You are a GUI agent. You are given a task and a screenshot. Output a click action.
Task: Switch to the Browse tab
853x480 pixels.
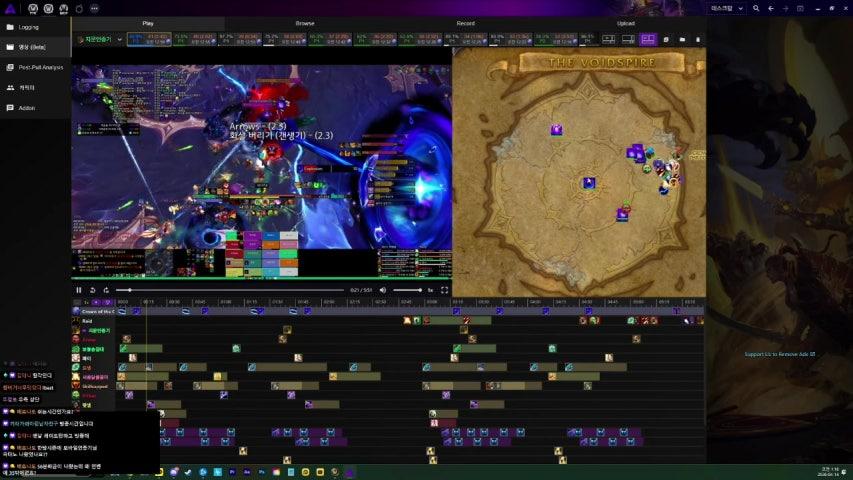(x=305, y=23)
